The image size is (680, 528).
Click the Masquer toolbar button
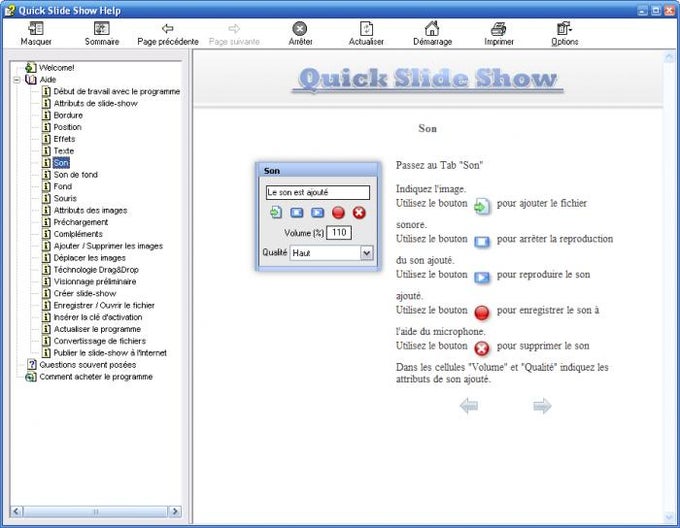point(36,34)
